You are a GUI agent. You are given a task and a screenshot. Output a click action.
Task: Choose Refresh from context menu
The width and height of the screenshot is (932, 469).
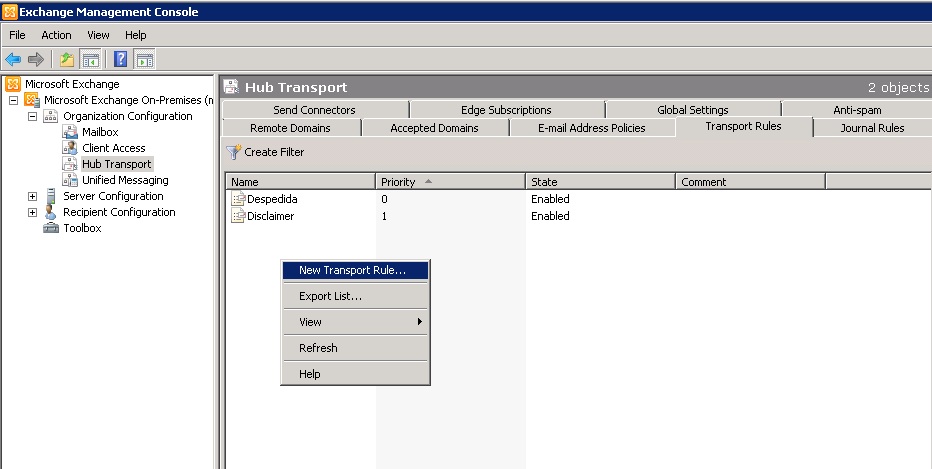[355, 348]
